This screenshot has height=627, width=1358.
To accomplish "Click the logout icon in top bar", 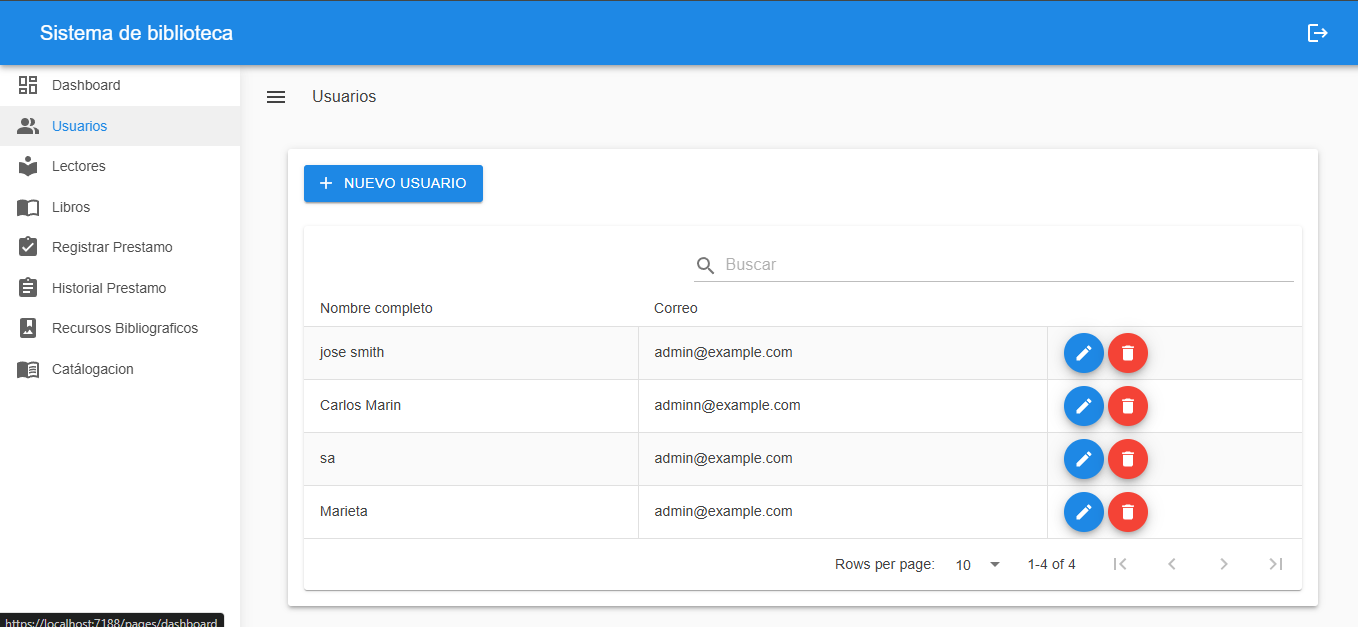I will [1318, 33].
